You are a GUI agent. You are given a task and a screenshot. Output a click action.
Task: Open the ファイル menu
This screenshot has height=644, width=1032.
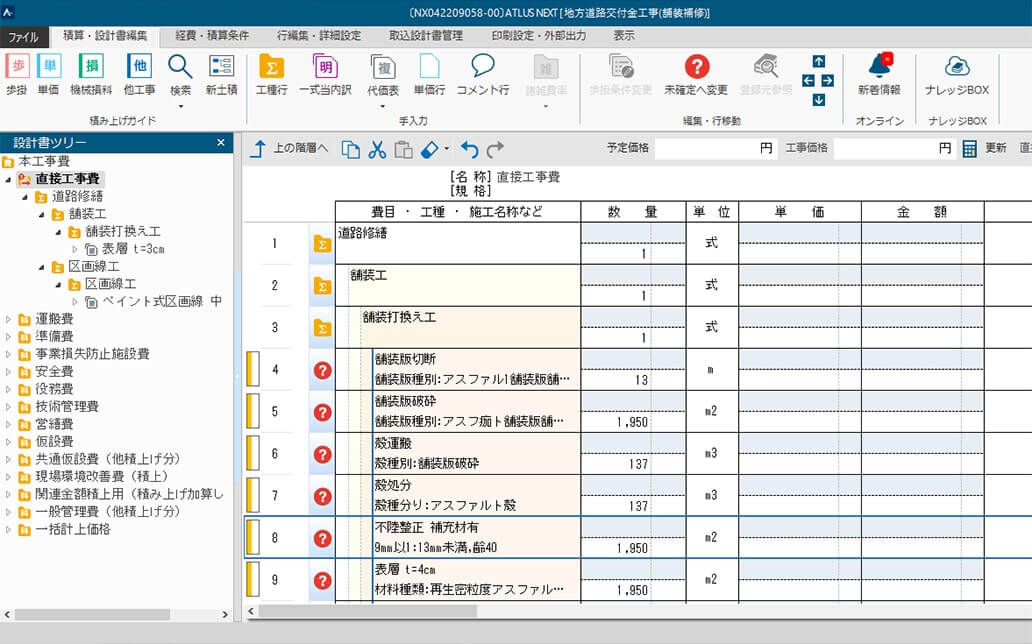[24, 37]
